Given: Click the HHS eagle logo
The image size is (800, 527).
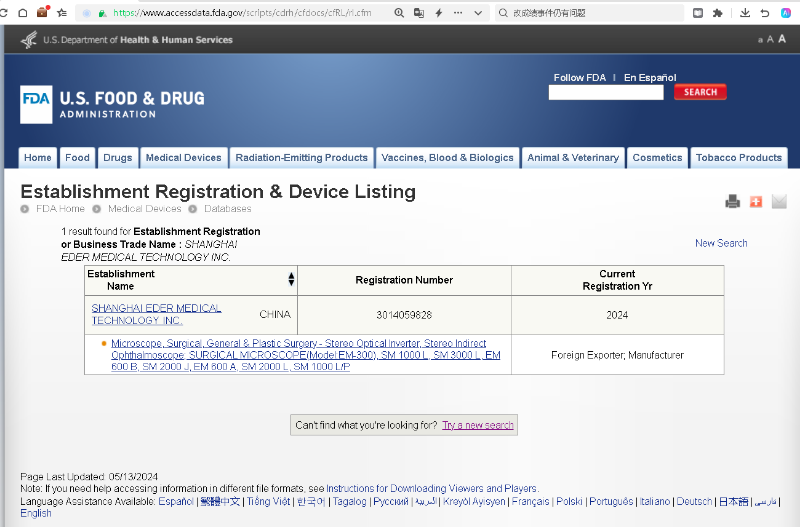Looking at the screenshot, I should tap(29, 39).
